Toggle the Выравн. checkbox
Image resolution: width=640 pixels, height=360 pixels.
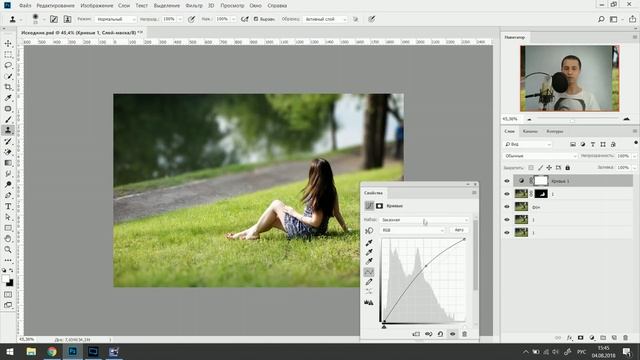coord(256,19)
